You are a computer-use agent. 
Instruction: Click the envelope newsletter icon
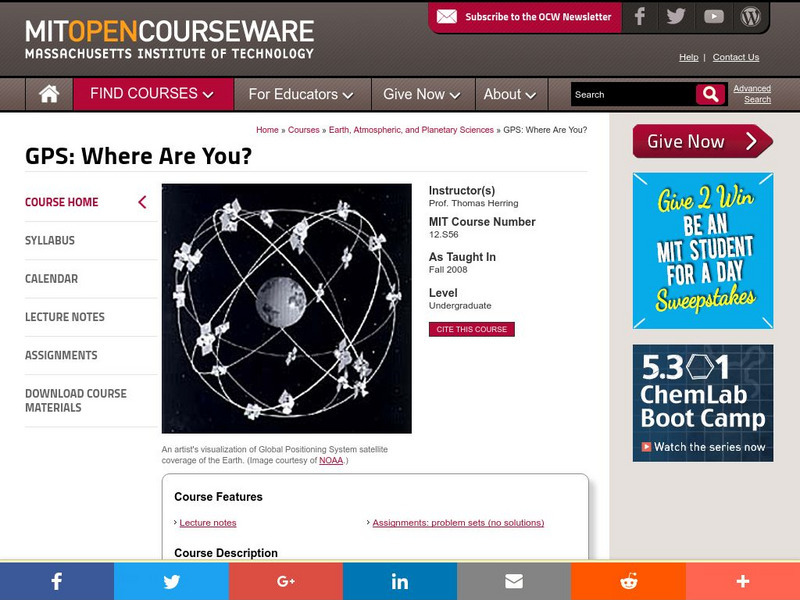point(446,17)
